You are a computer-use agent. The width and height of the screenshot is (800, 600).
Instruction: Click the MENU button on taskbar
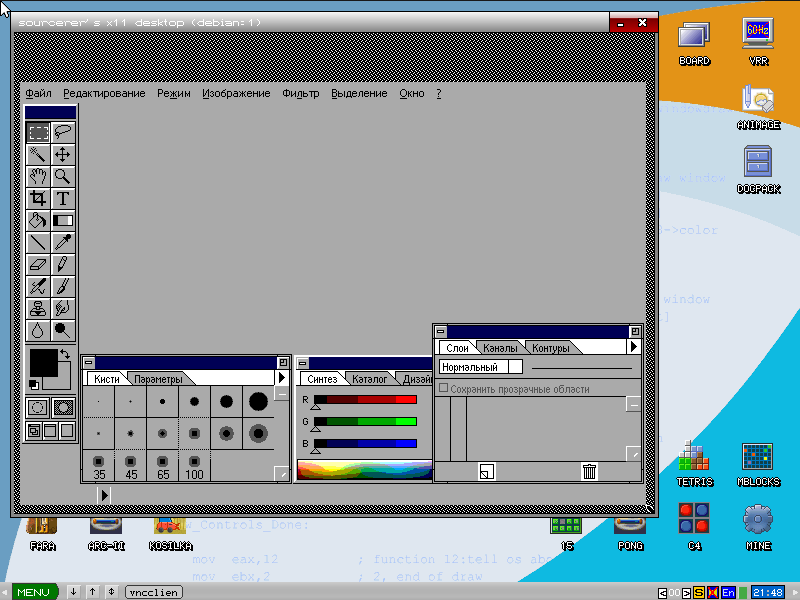pos(32,592)
